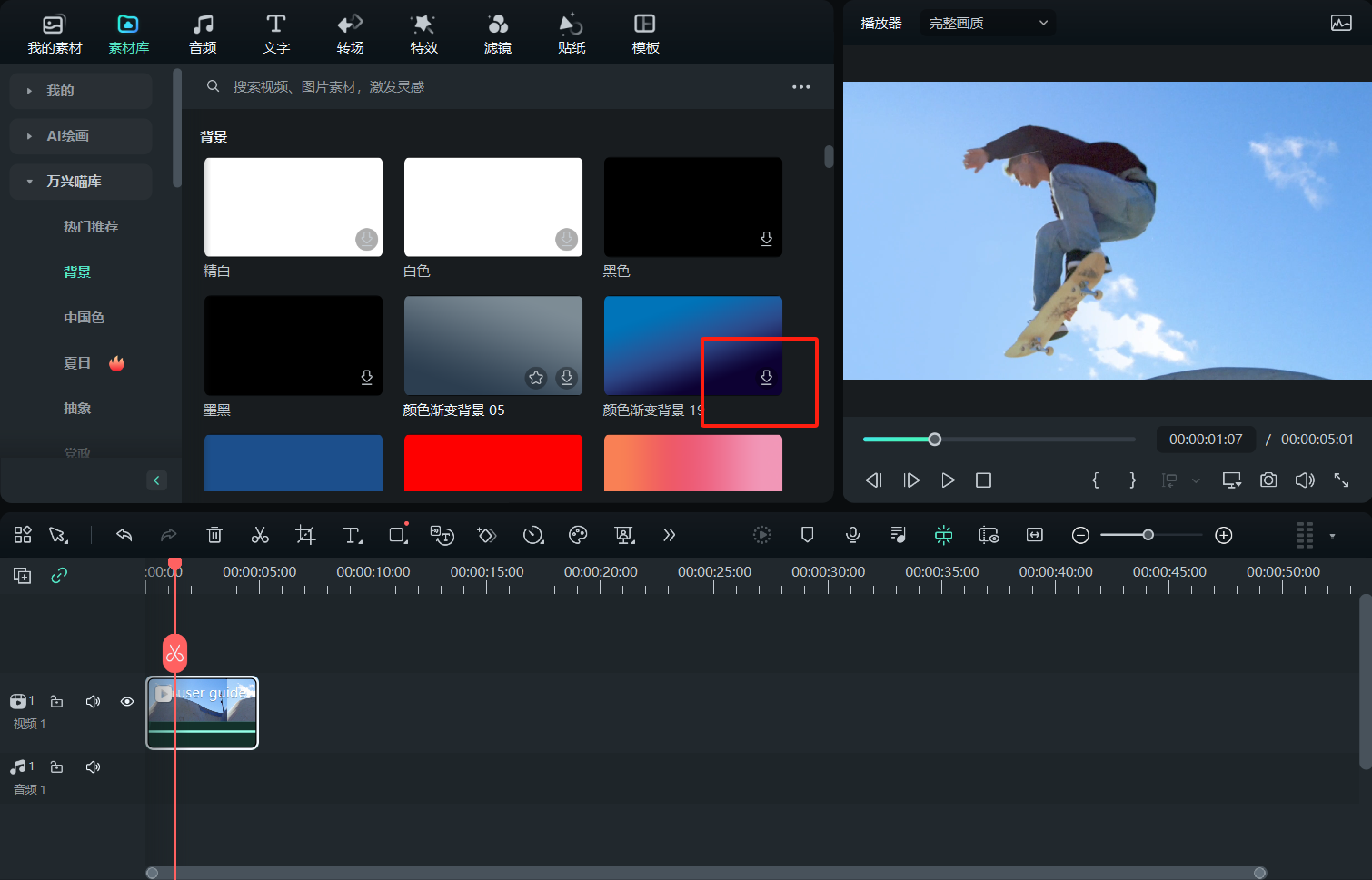Click the timeline zoom slider handle

1148,535
